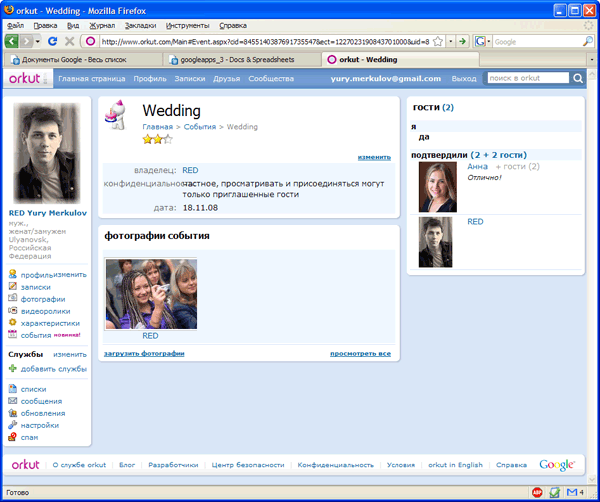Switch to the googleapps_3 Docs & Spreadsheets tab

pyautogui.click(x=241, y=60)
